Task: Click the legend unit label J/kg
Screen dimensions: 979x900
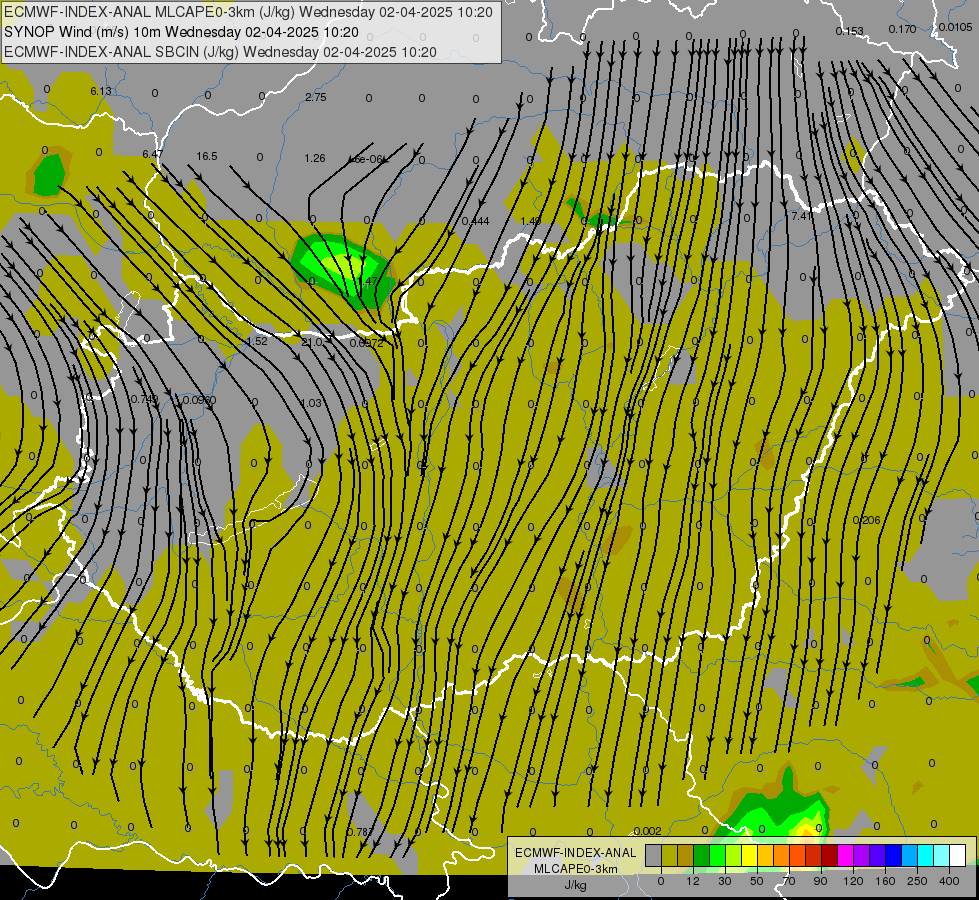Action: pos(575,885)
